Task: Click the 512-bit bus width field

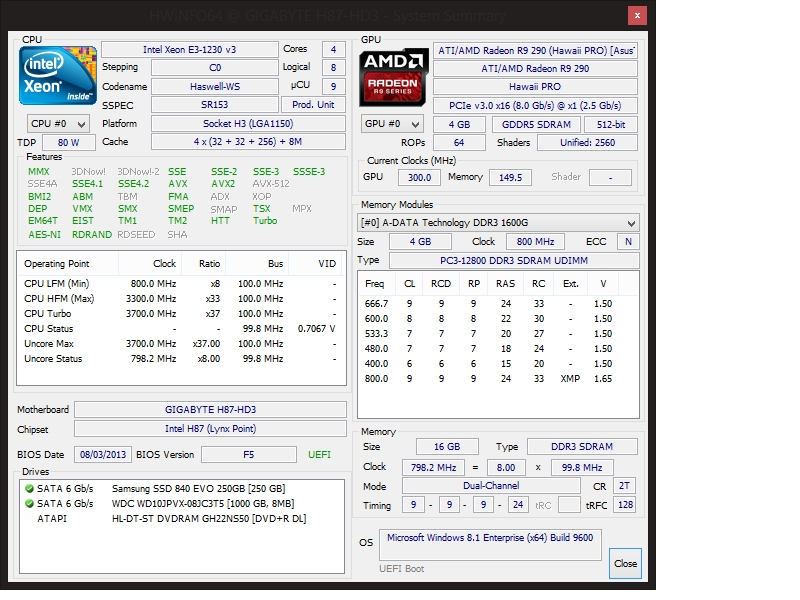Action: 611,124
